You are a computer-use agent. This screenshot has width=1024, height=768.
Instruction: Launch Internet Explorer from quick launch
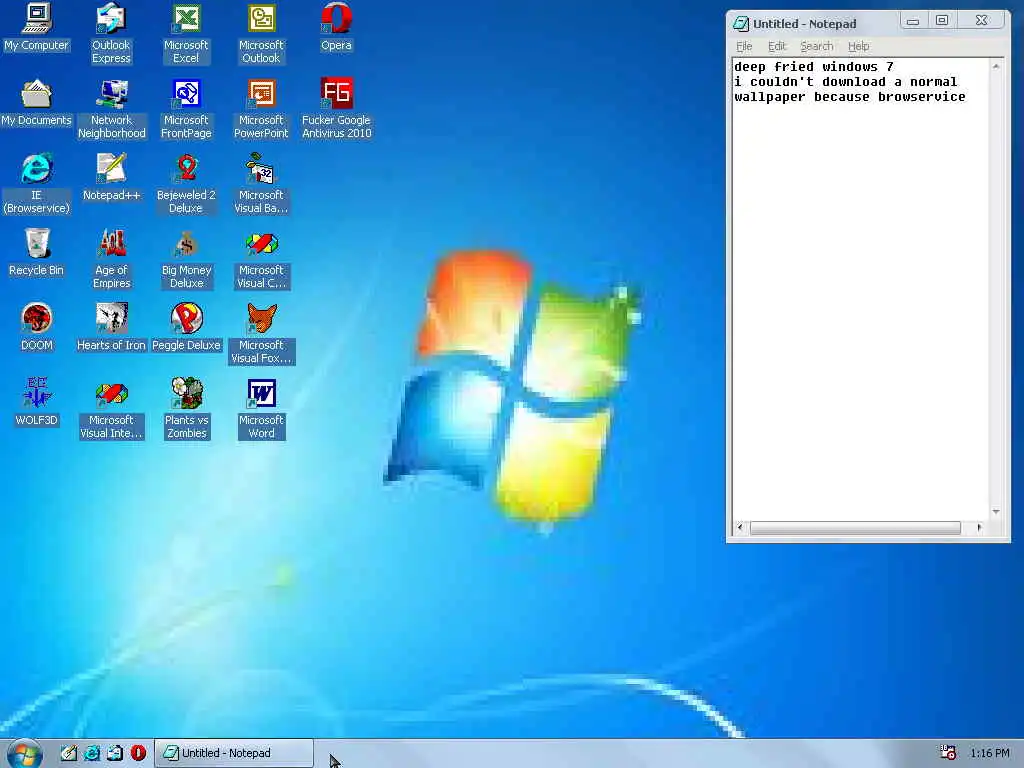(x=92, y=753)
